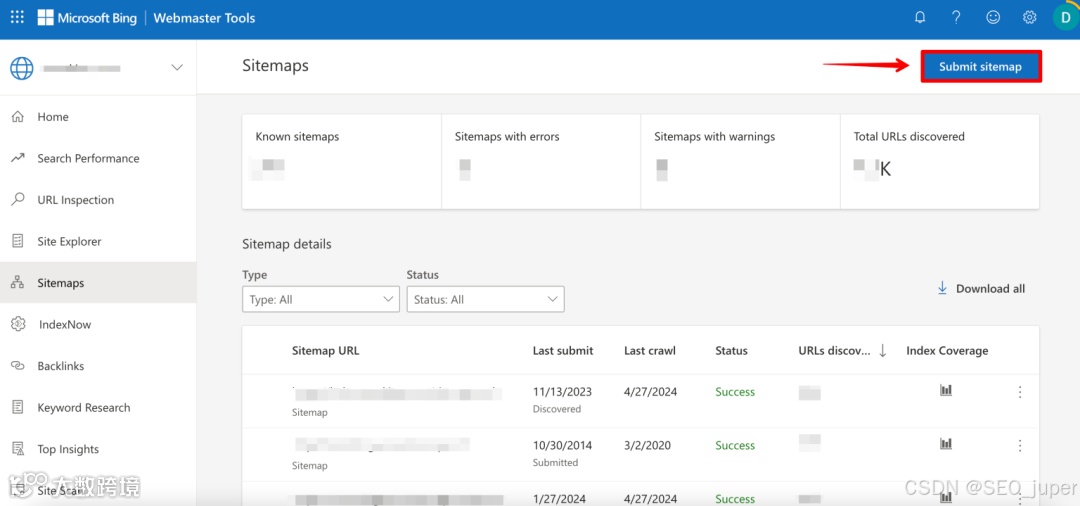
Task: Click the Site Explorer list icon
Action: coord(18,242)
